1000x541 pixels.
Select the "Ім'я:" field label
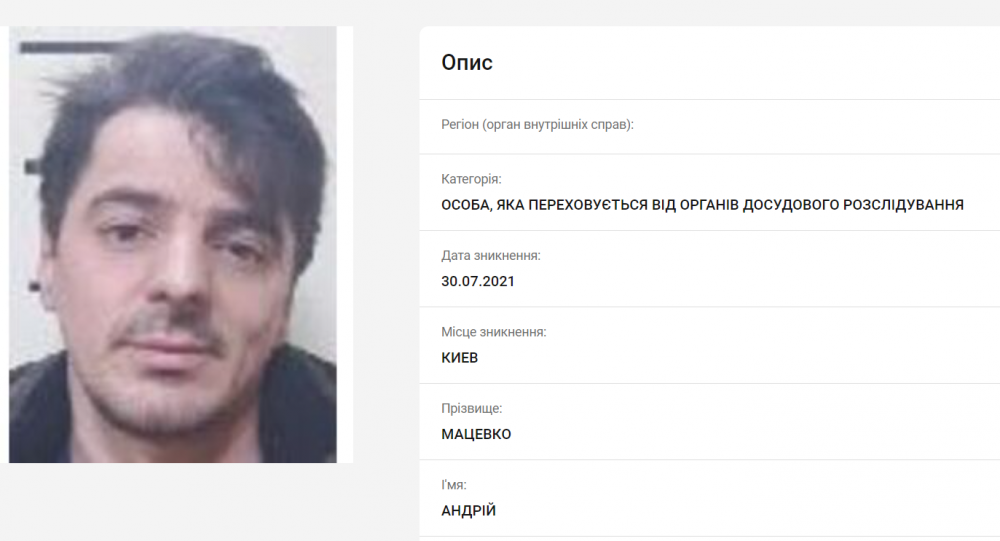tap(453, 485)
